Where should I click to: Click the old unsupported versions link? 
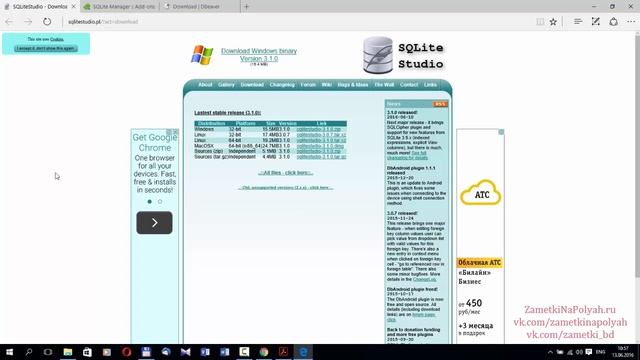pyautogui.click(x=285, y=188)
